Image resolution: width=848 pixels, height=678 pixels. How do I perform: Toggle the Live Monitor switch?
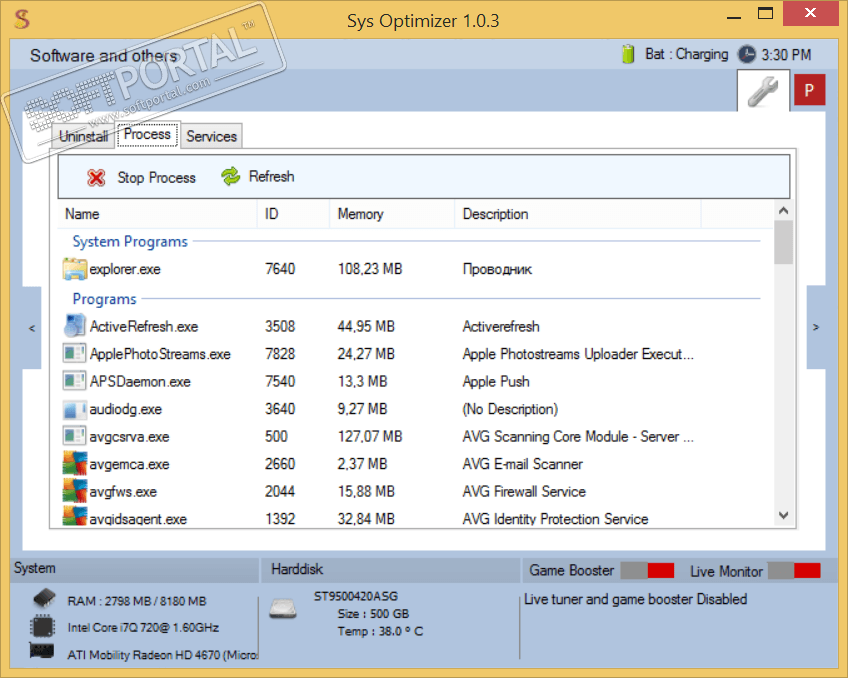click(794, 570)
